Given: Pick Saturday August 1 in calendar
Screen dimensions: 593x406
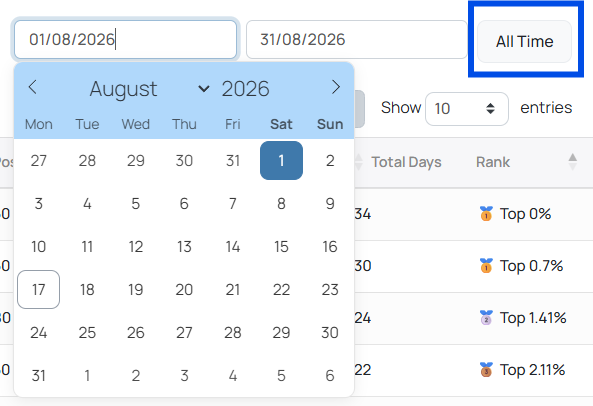Looking at the screenshot, I should [x=281, y=161].
